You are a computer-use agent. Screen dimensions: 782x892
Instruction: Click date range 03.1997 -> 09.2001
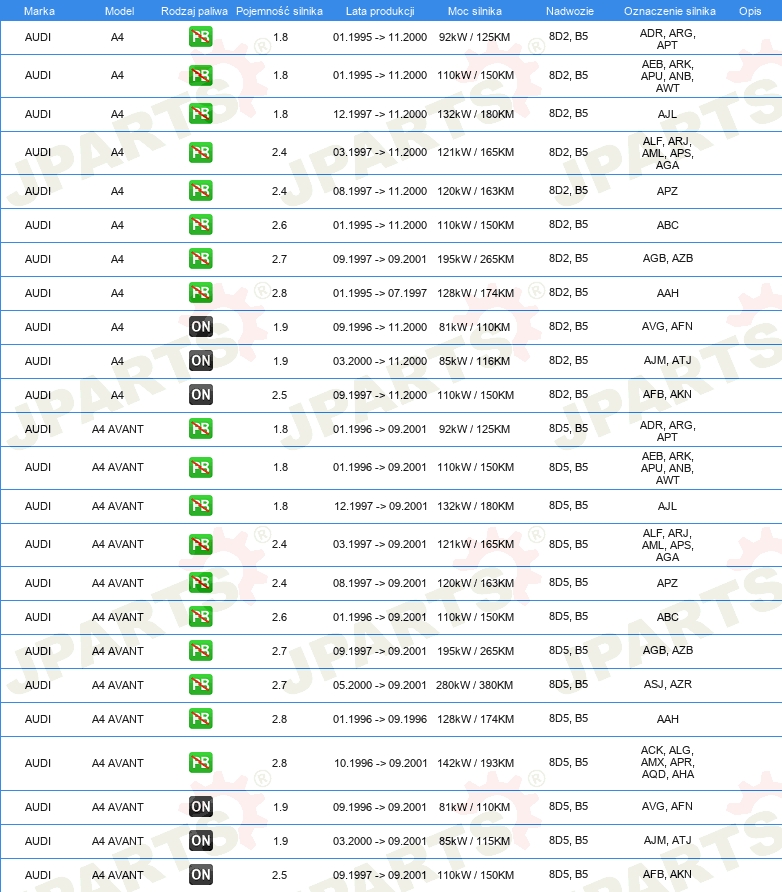click(x=380, y=544)
